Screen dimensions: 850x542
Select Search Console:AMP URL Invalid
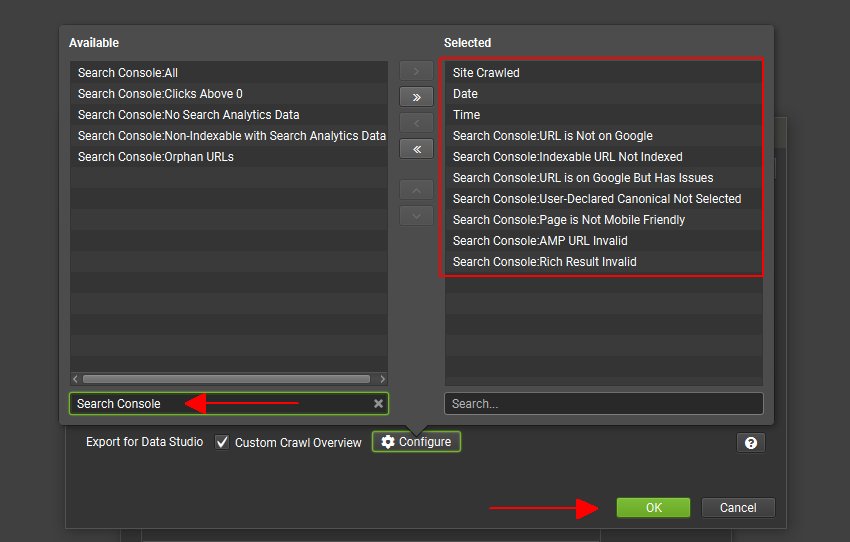click(x=603, y=241)
